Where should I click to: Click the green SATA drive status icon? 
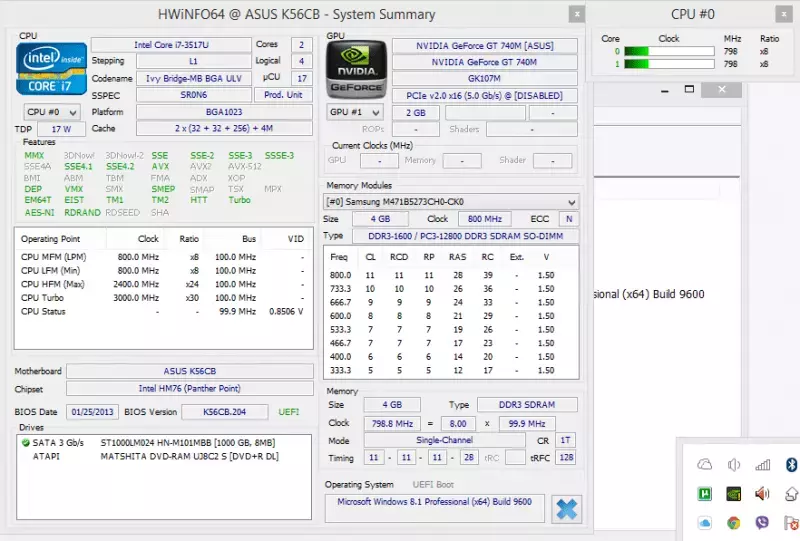(x=25, y=442)
